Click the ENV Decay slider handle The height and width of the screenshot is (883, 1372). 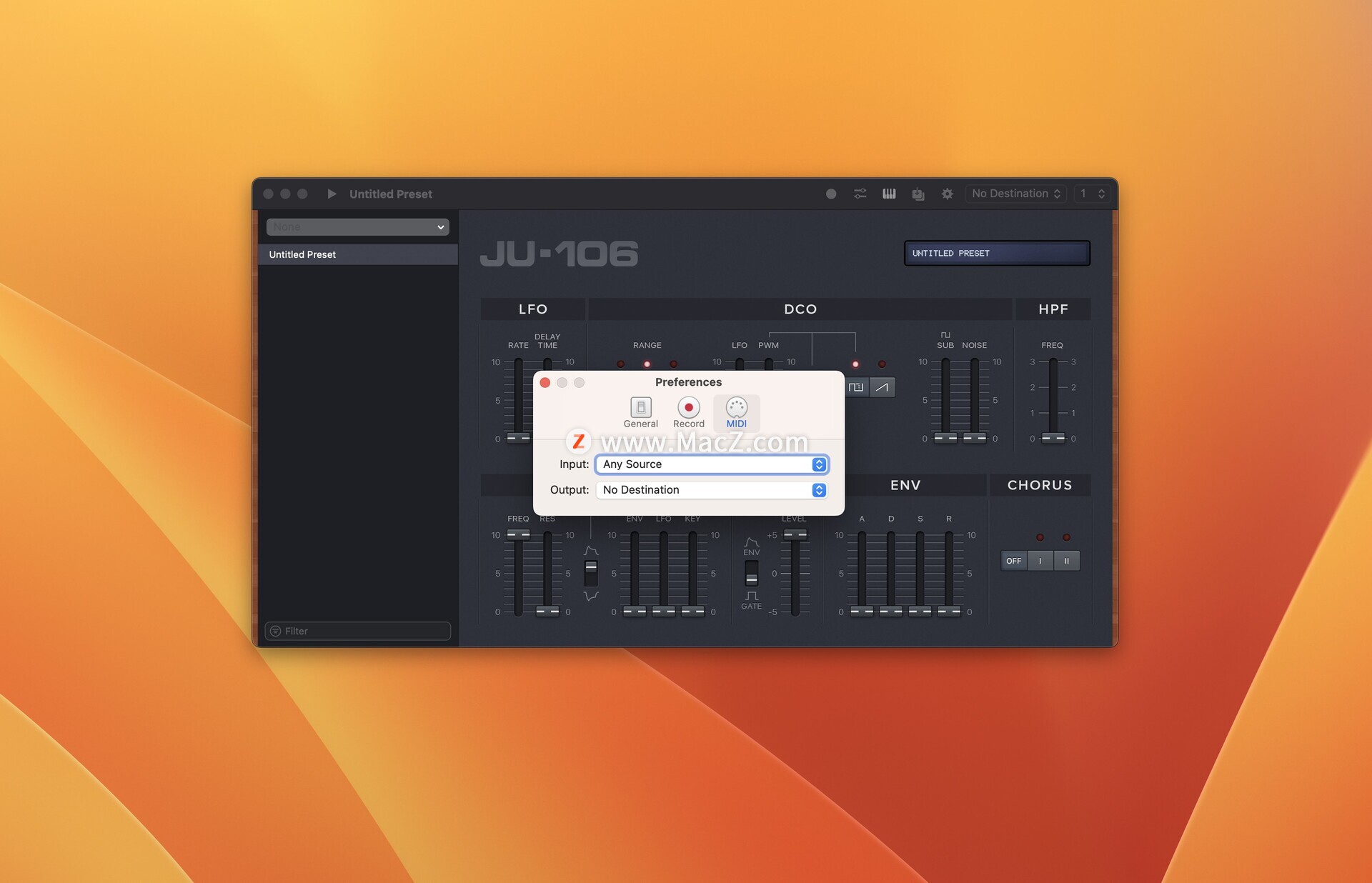coord(891,611)
